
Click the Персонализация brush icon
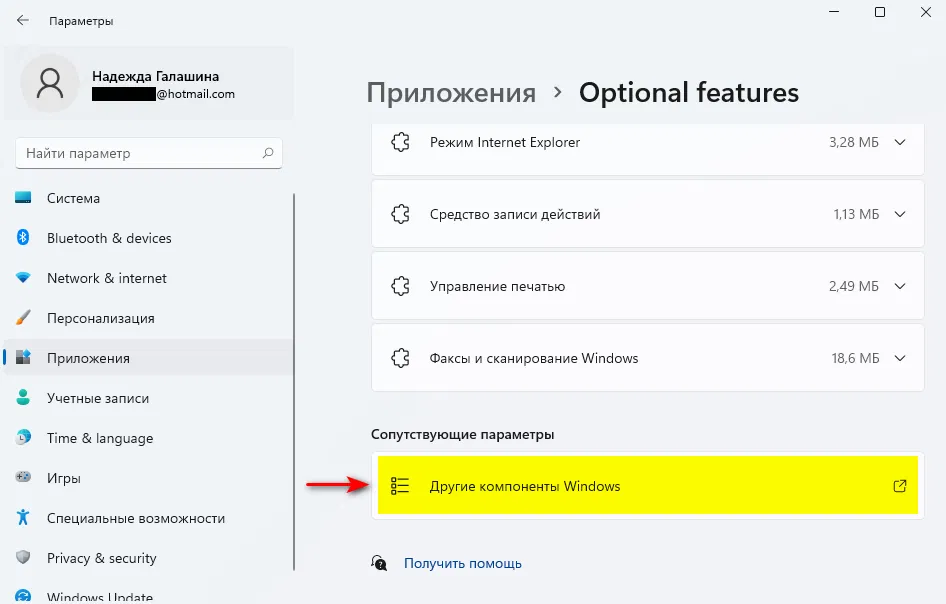23,318
